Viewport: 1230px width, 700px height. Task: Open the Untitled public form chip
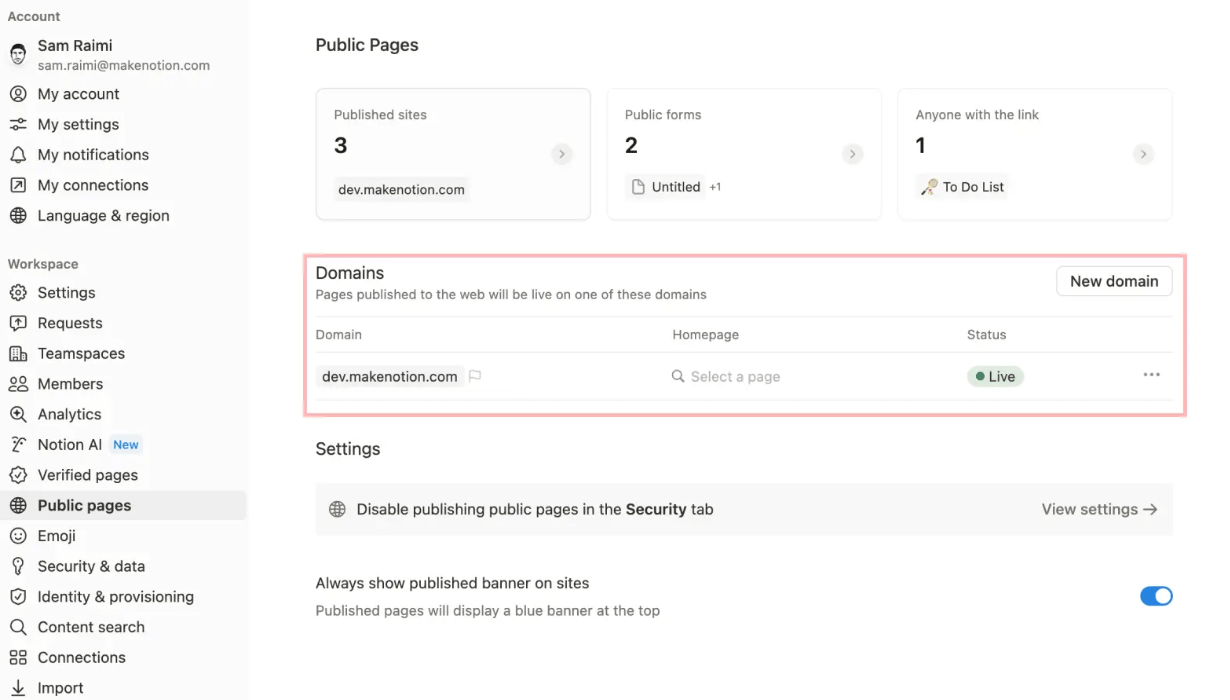tap(665, 187)
